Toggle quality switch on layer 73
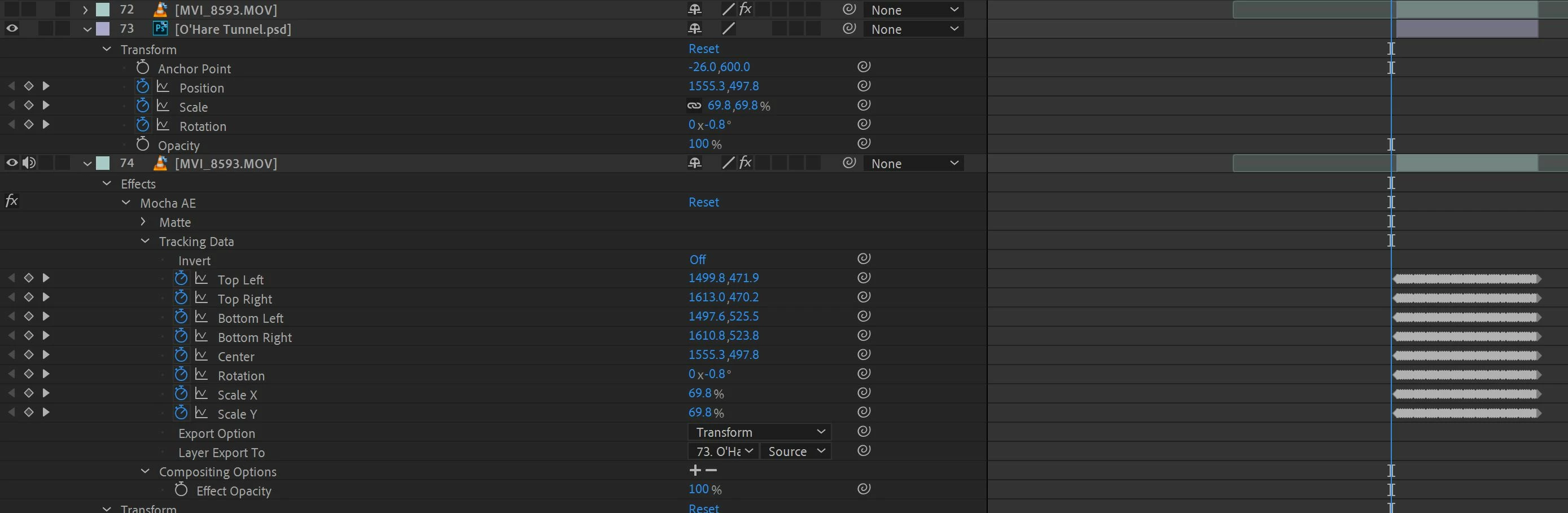The height and width of the screenshot is (513, 1568). click(x=728, y=28)
